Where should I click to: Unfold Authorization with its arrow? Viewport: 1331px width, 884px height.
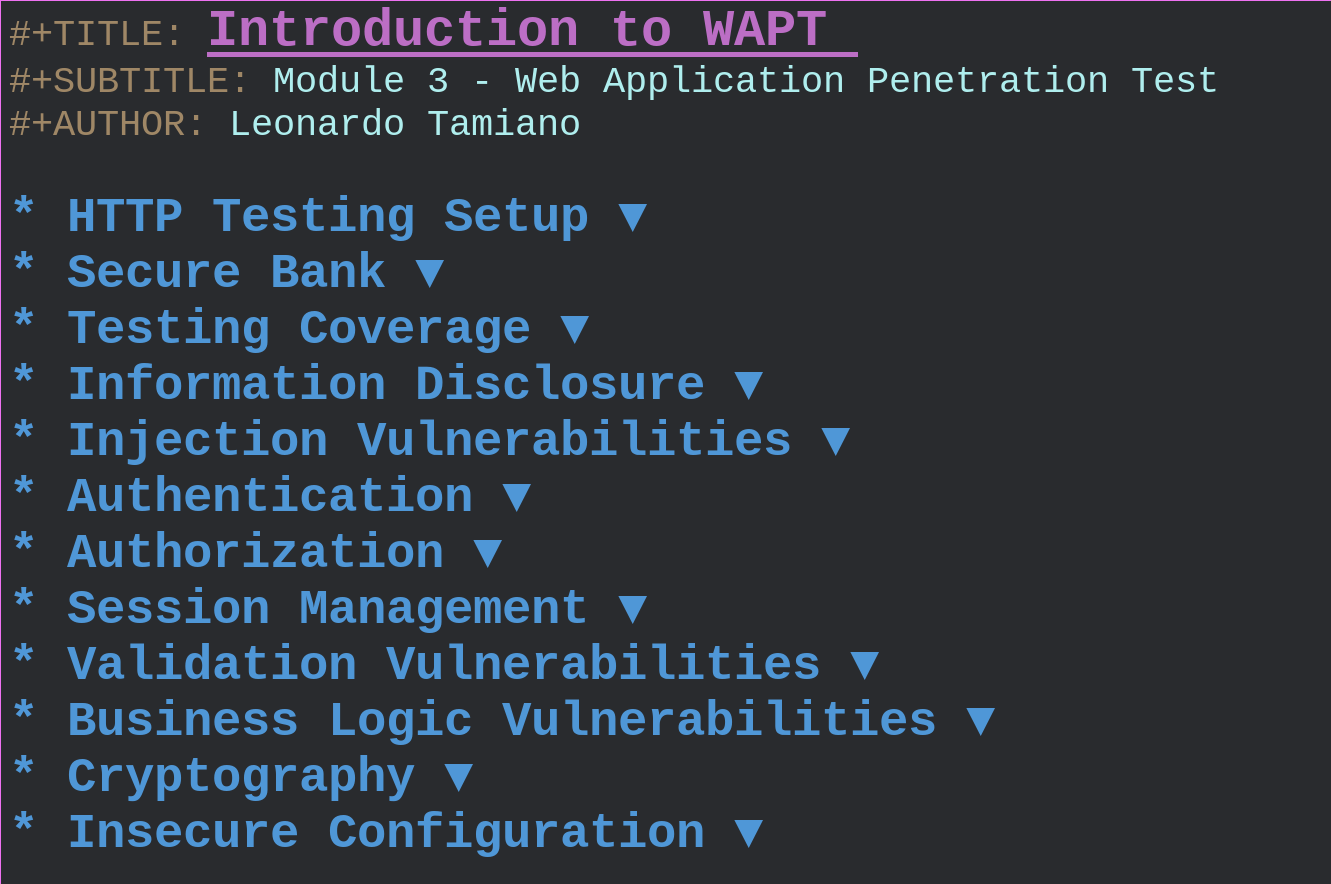[487, 554]
